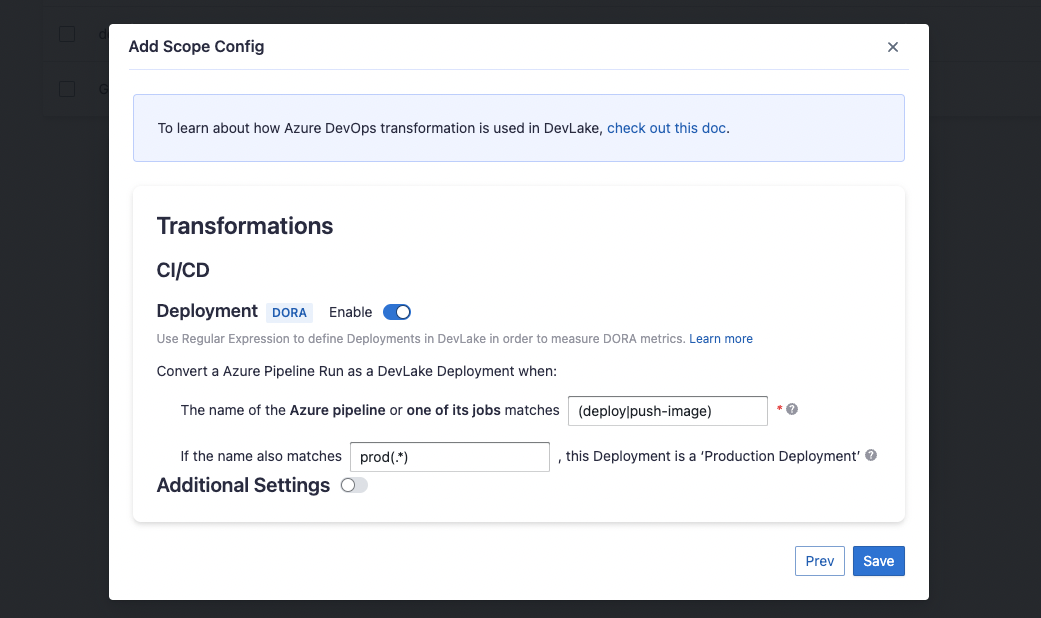Turn on the Additional Settings toggle
This screenshot has width=1041, height=618.
point(354,485)
